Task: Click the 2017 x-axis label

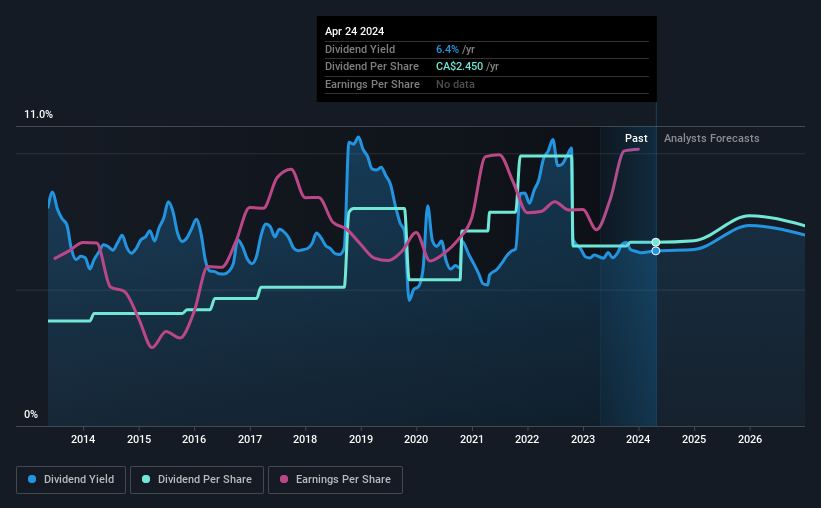Action: [x=250, y=439]
